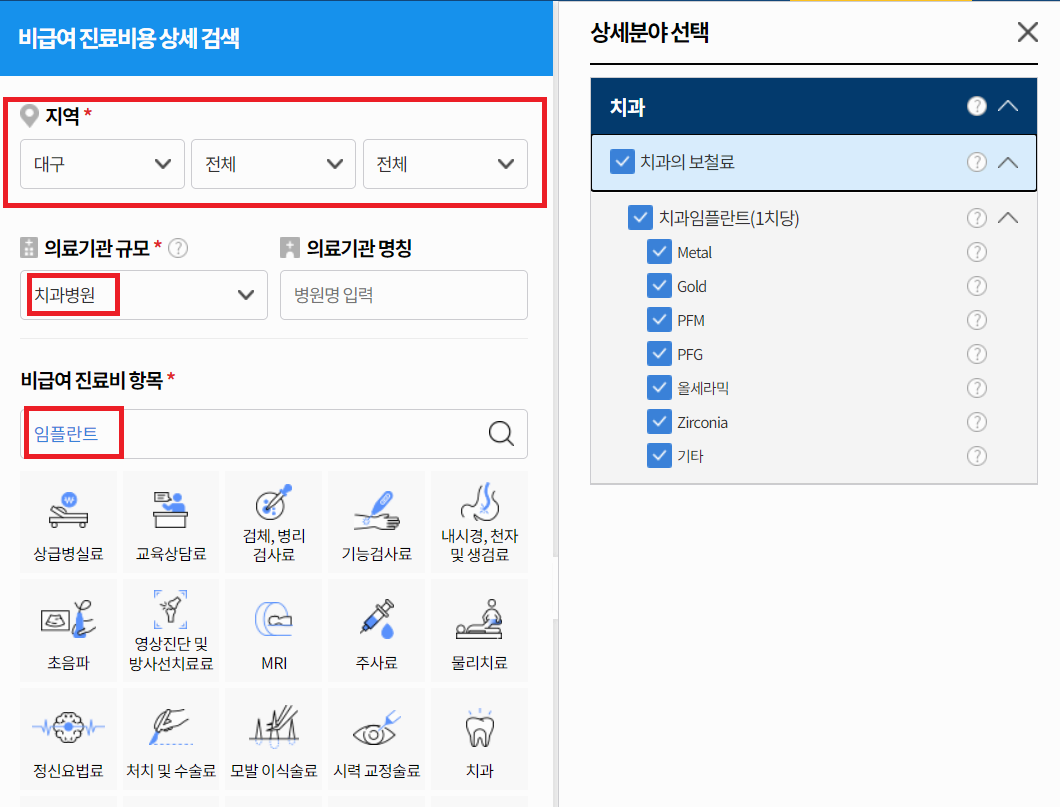The image size is (1060, 807).
Task: Uncheck the PFG checkbox
Action: coord(659,354)
